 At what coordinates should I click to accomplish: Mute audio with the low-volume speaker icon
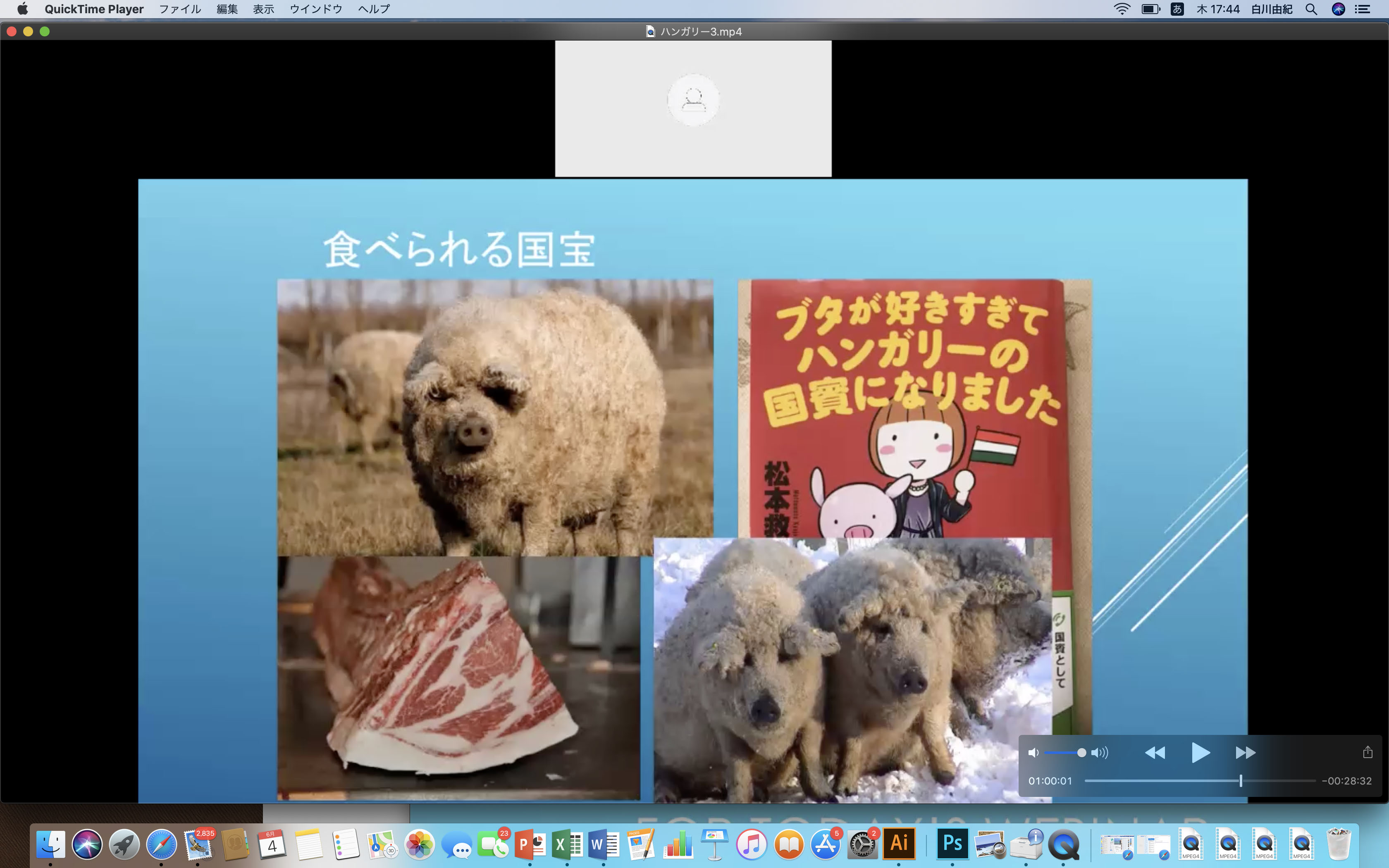coord(1033,753)
